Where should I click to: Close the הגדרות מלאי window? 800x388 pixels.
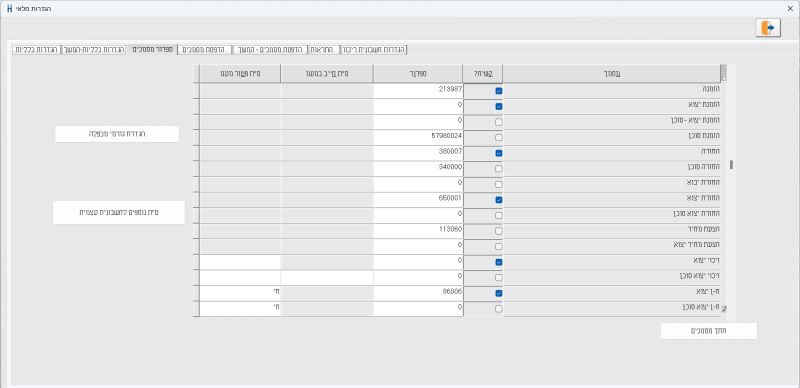790,9
